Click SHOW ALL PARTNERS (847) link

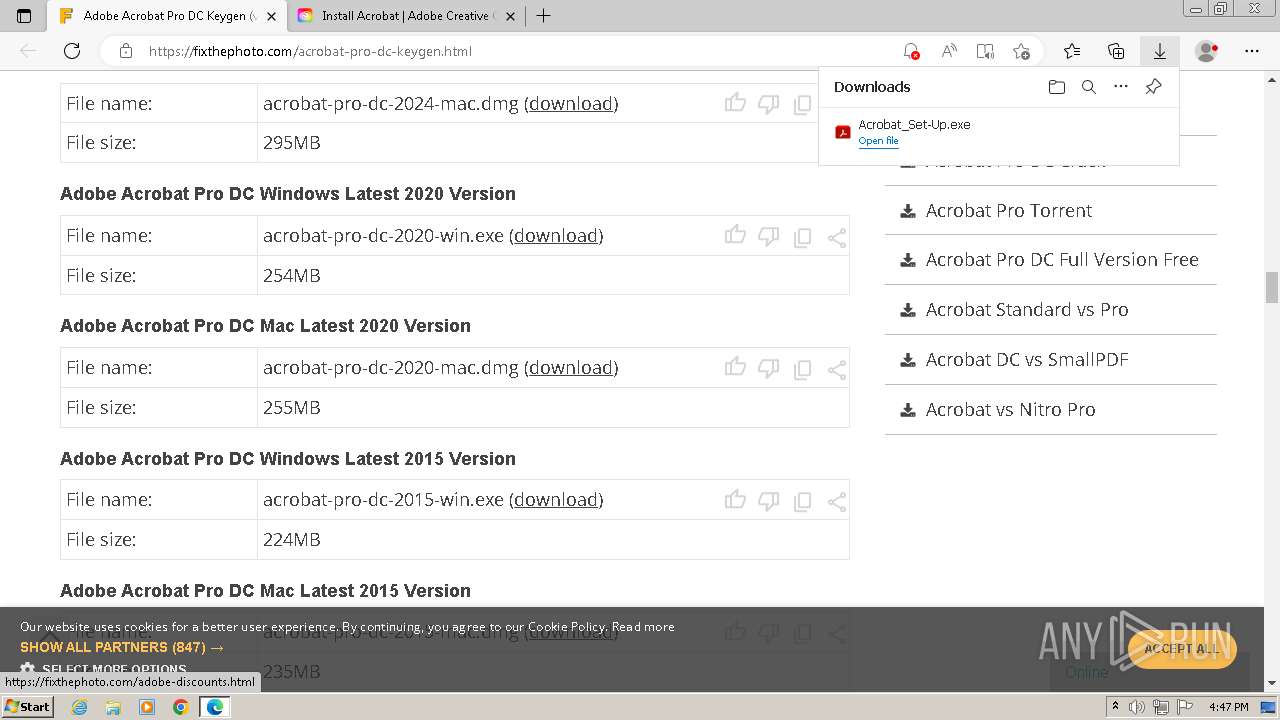coord(122,647)
